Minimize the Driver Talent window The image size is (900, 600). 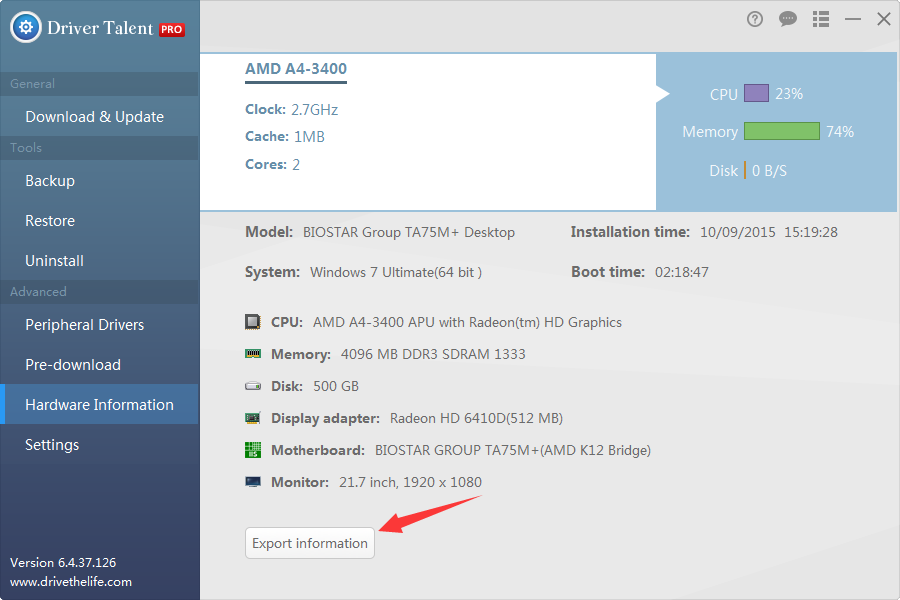tap(853, 20)
